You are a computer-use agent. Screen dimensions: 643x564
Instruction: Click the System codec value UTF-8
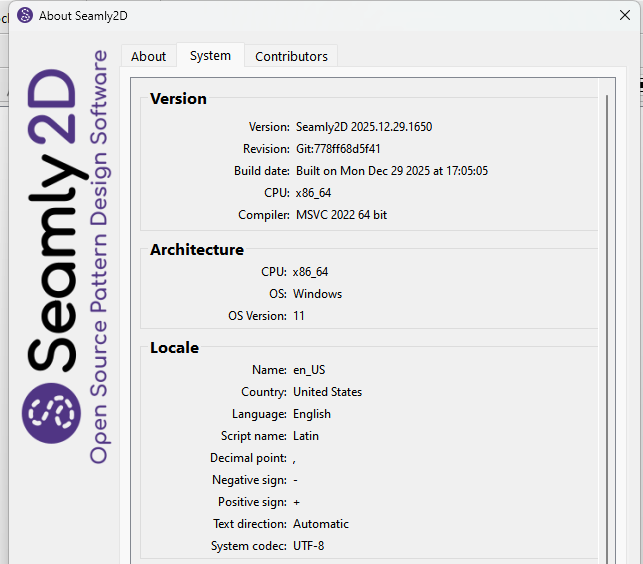coord(308,546)
